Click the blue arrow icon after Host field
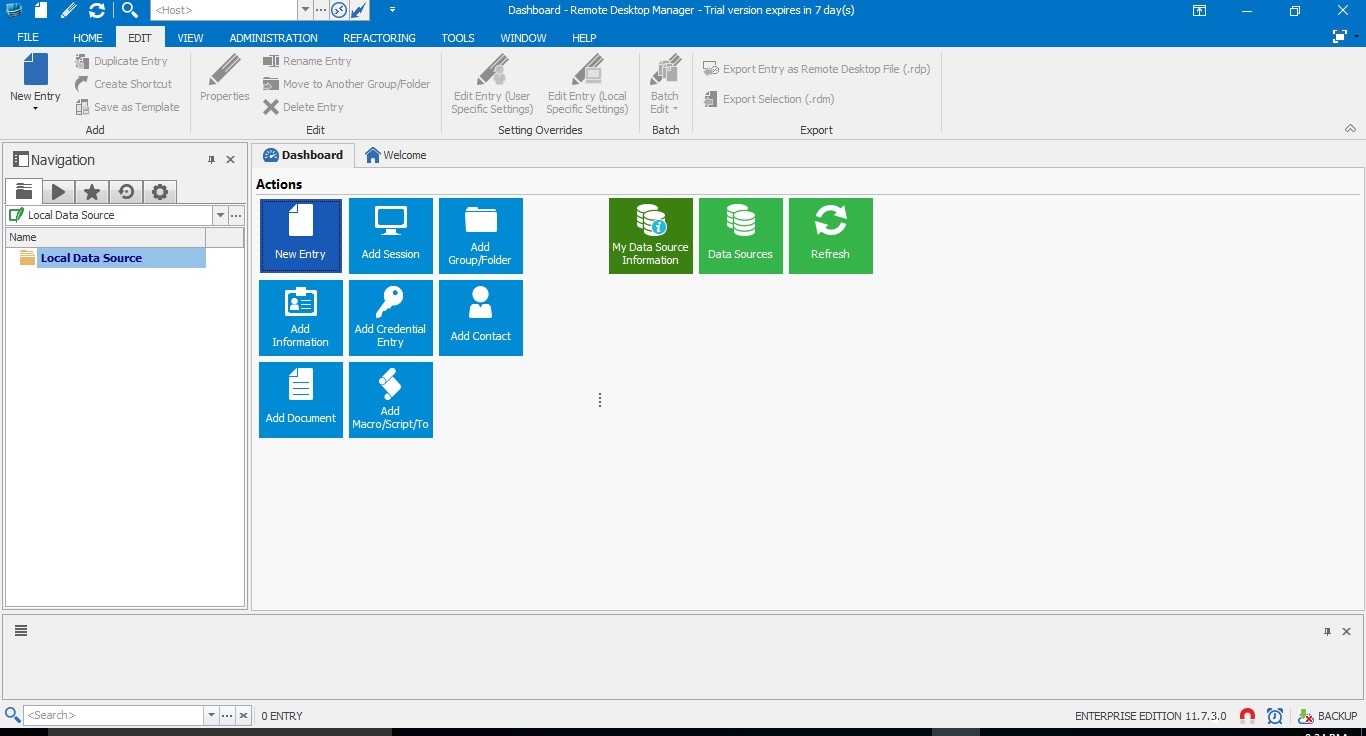The width and height of the screenshot is (1366, 736). point(359,10)
